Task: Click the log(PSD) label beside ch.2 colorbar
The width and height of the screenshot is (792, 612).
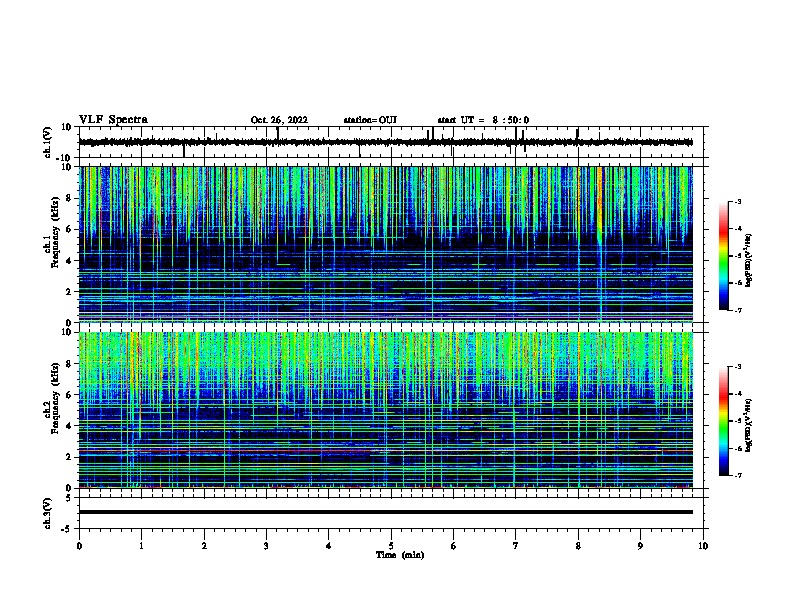Action: pos(748,425)
